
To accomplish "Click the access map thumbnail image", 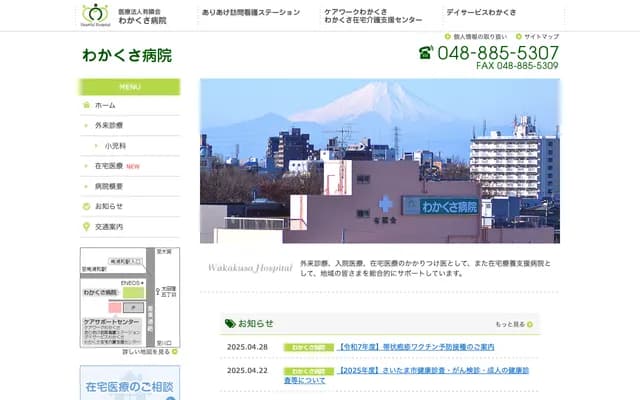I will coord(129,296).
